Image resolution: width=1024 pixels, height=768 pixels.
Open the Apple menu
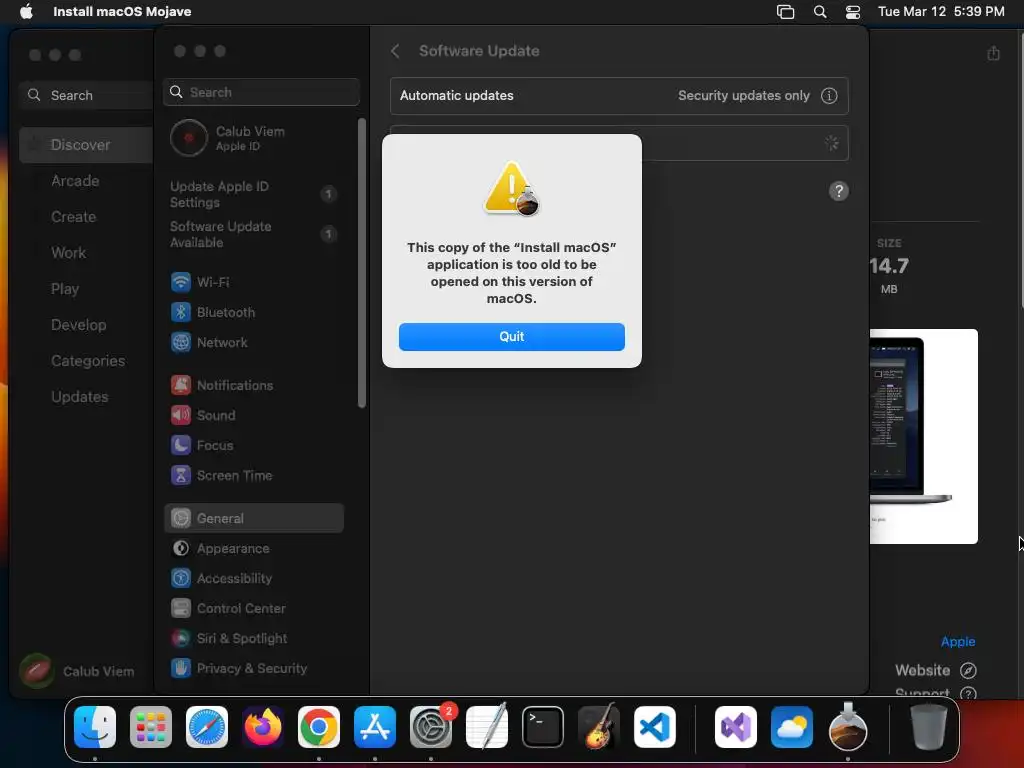[26, 11]
